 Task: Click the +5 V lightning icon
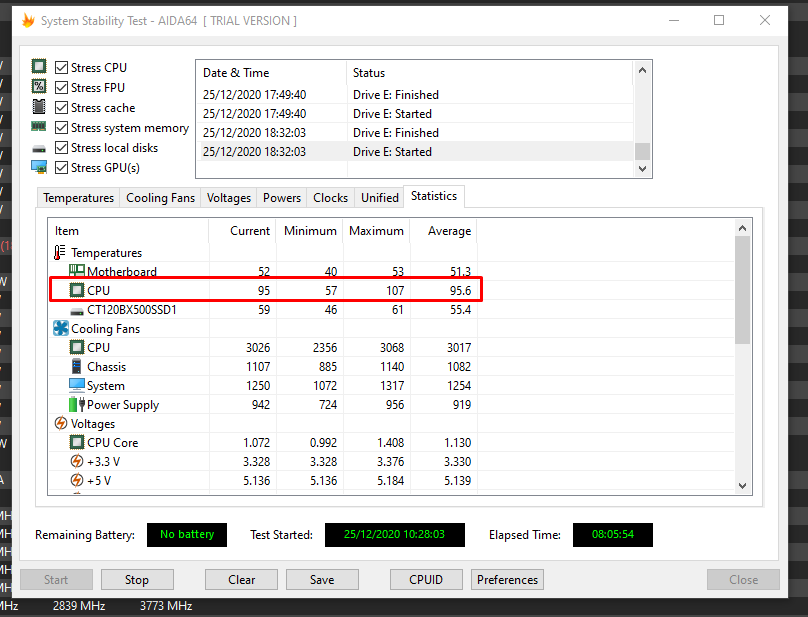77,480
